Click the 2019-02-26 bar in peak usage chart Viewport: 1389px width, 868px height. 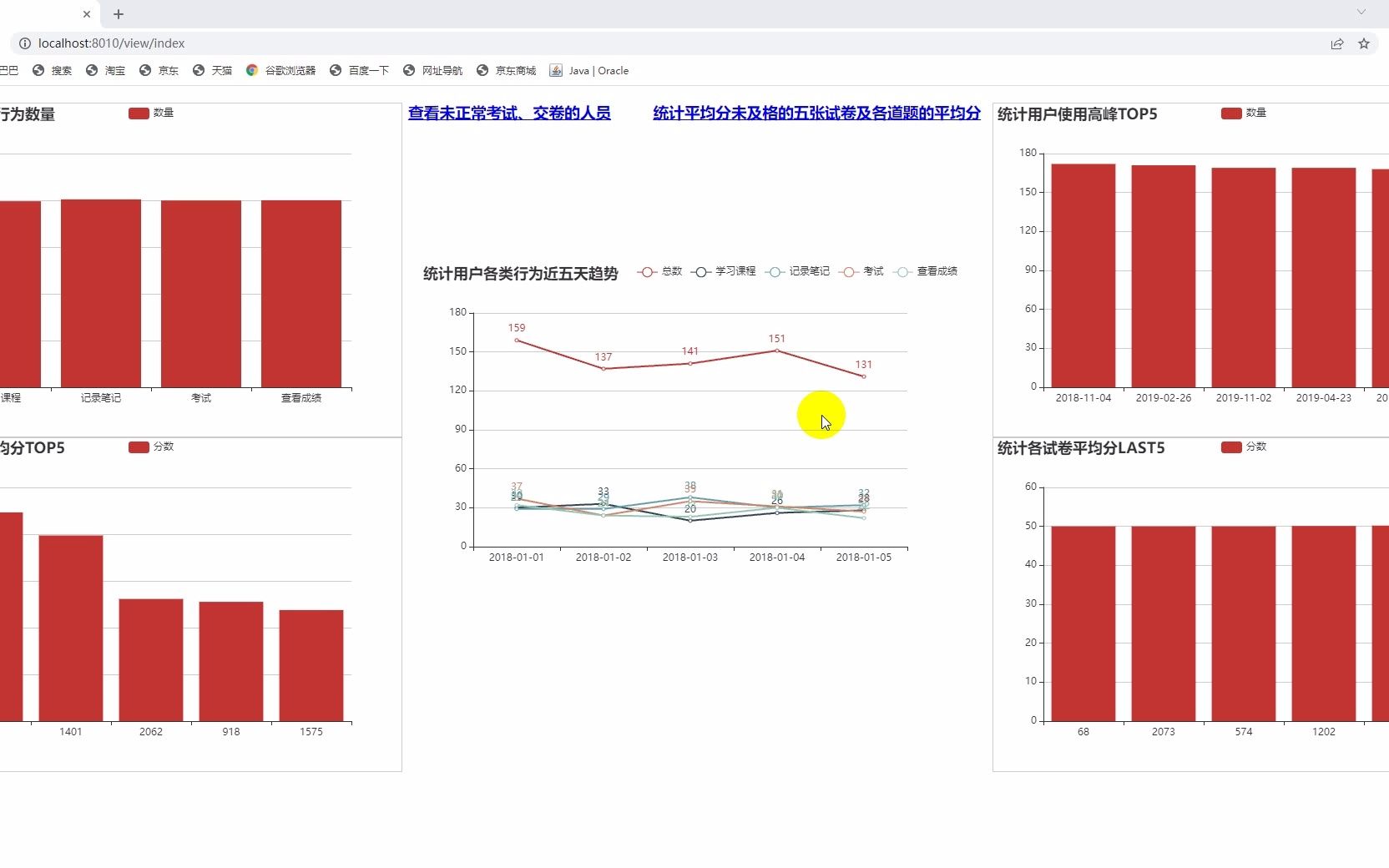1164,276
